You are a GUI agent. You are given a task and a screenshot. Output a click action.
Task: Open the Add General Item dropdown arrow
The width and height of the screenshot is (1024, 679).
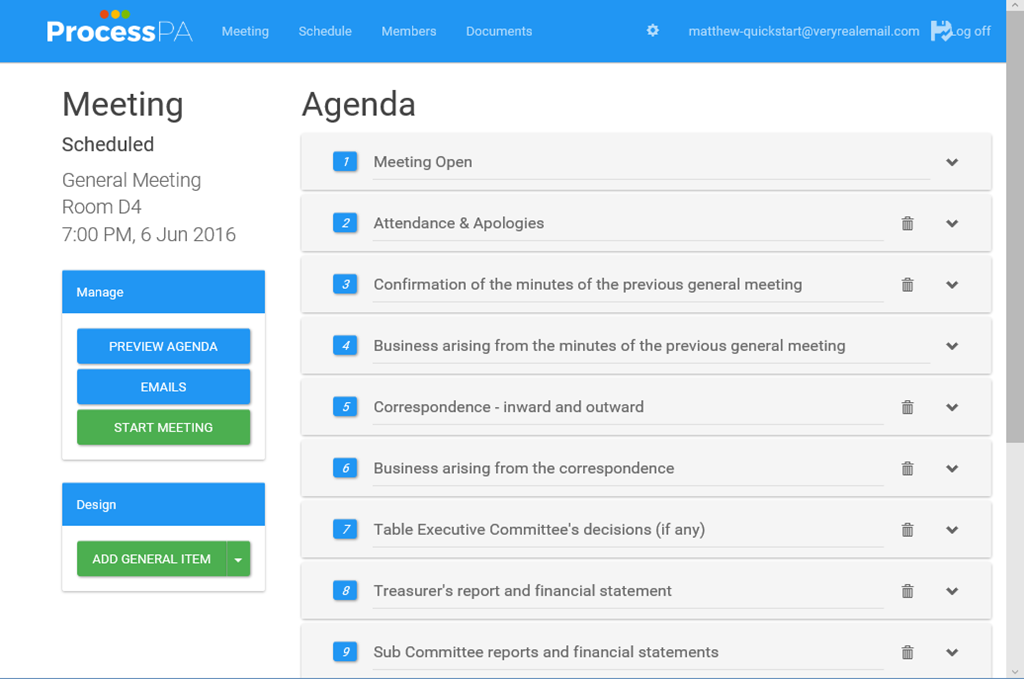pyautogui.click(x=238, y=559)
